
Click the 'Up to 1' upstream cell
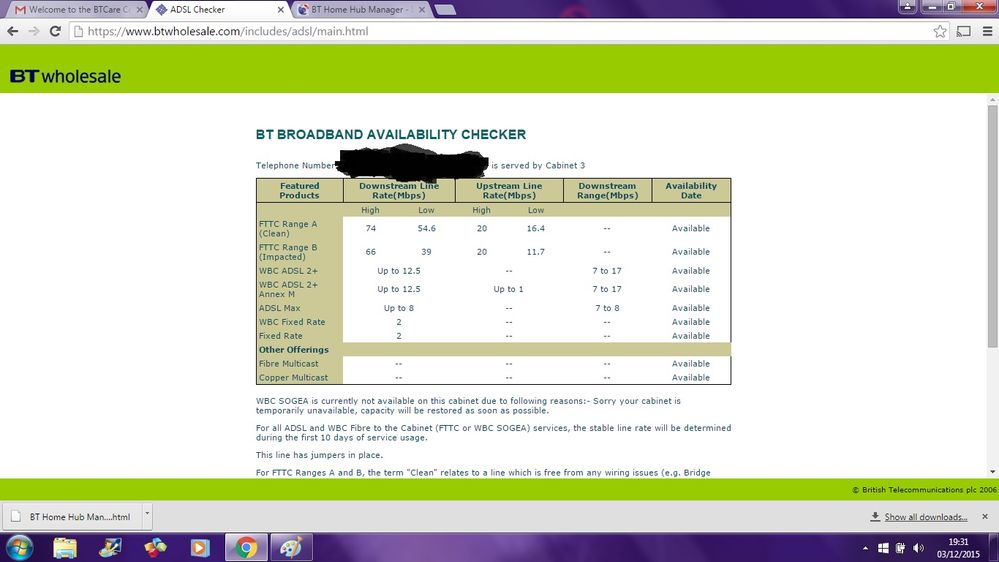point(508,289)
